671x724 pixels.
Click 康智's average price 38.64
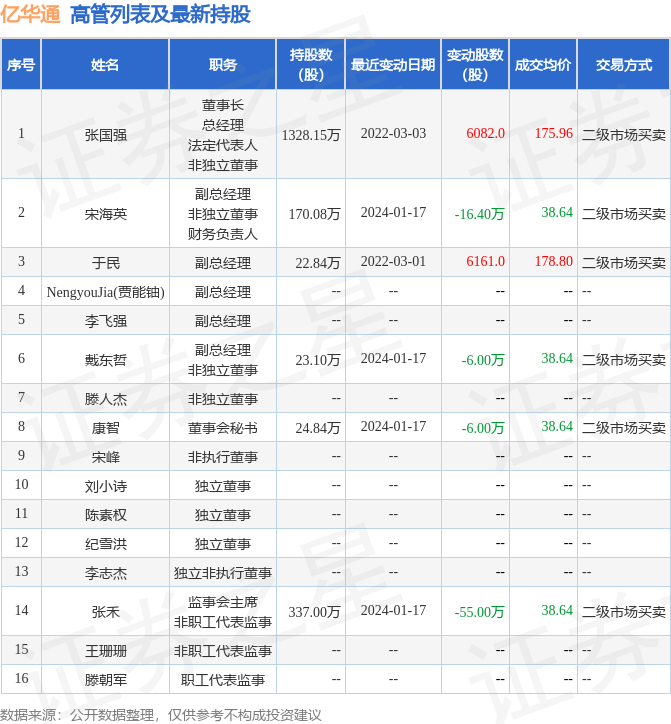pos(557,426)
